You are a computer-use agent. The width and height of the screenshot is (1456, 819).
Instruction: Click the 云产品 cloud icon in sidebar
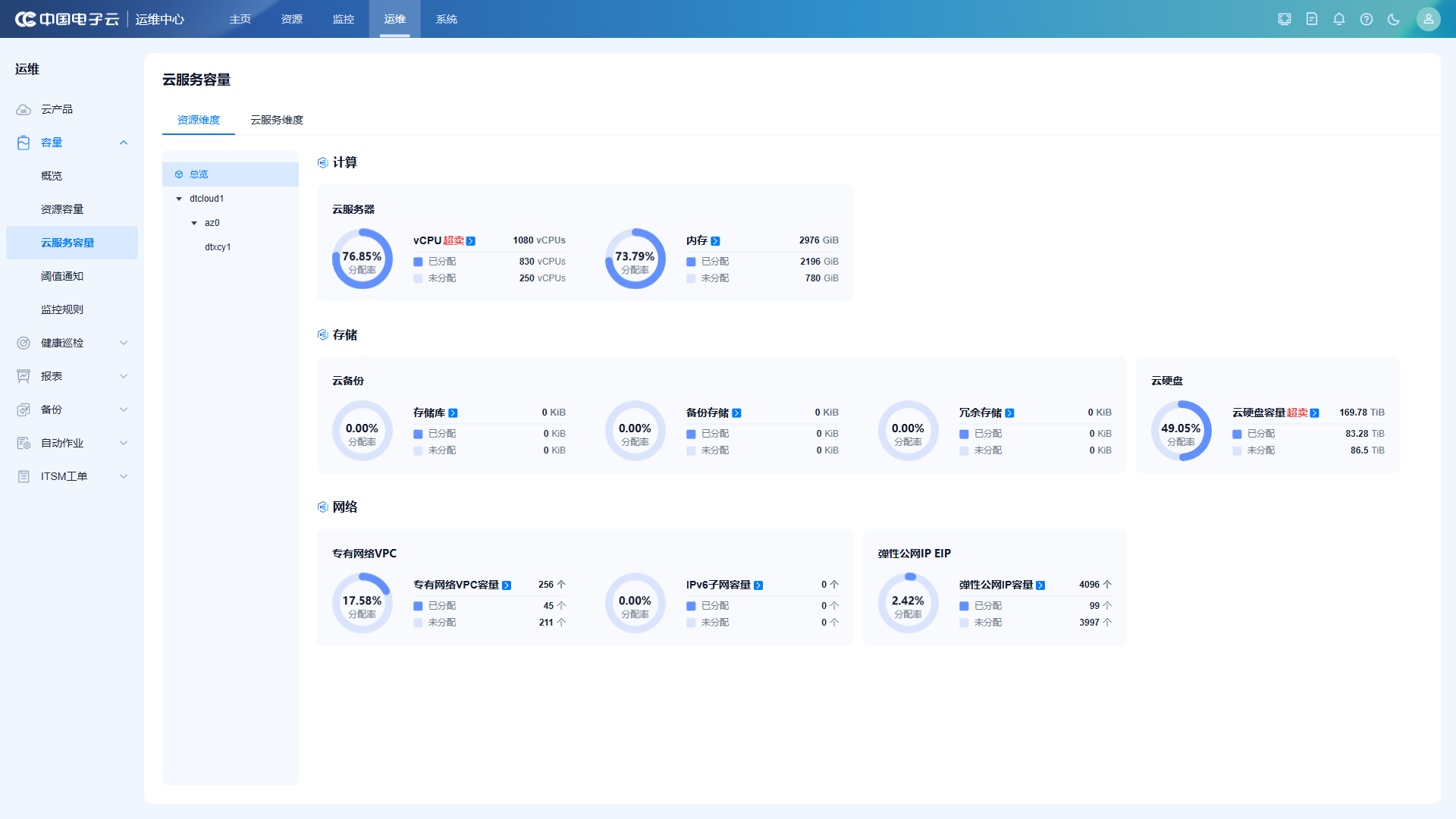(24, 109)
